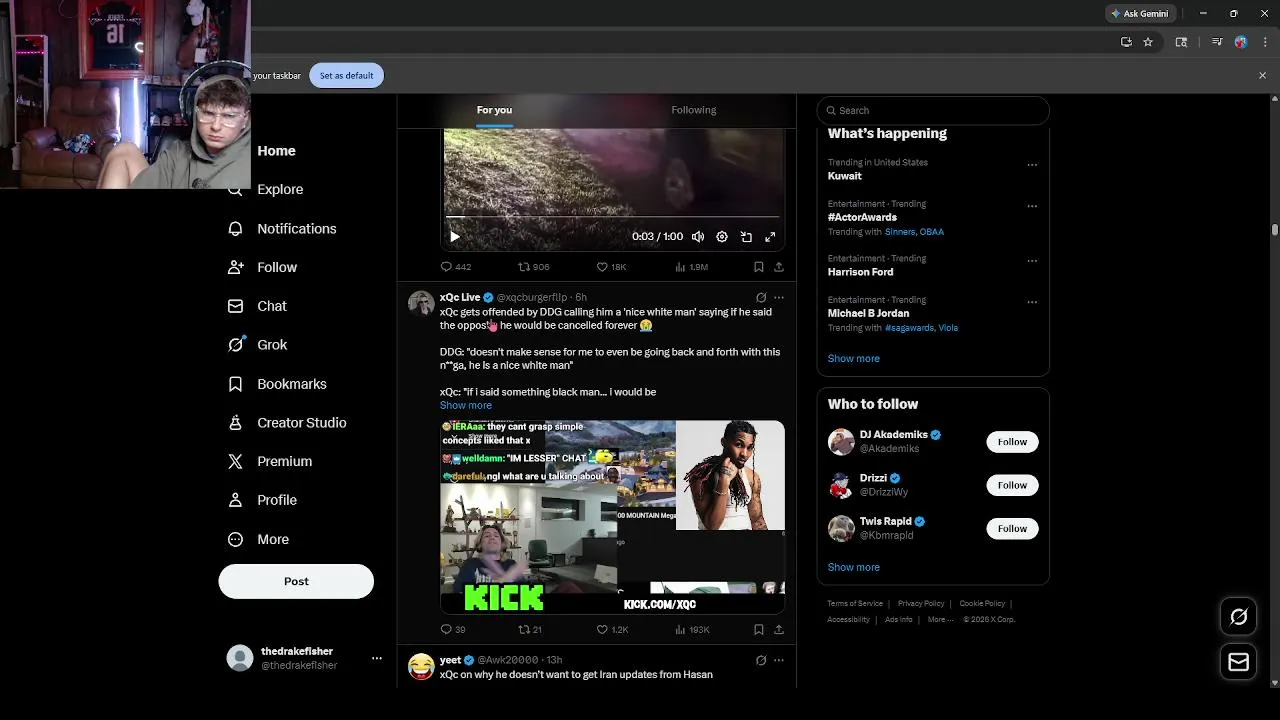Viewport: 1280px width, 720px height.
Task: Expand the More footer dropdown
Action: pyautogui.click(x=940, y=620)
